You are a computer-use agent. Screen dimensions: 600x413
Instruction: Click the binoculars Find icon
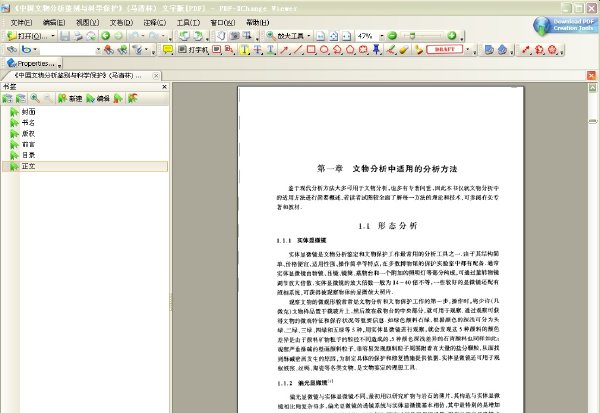click(12, 50)
